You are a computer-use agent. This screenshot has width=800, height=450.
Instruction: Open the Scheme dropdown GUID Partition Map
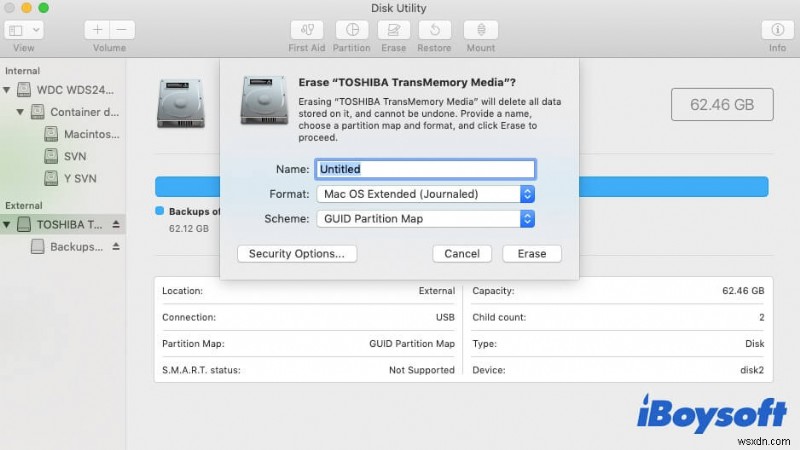click(x=425, y=219)
